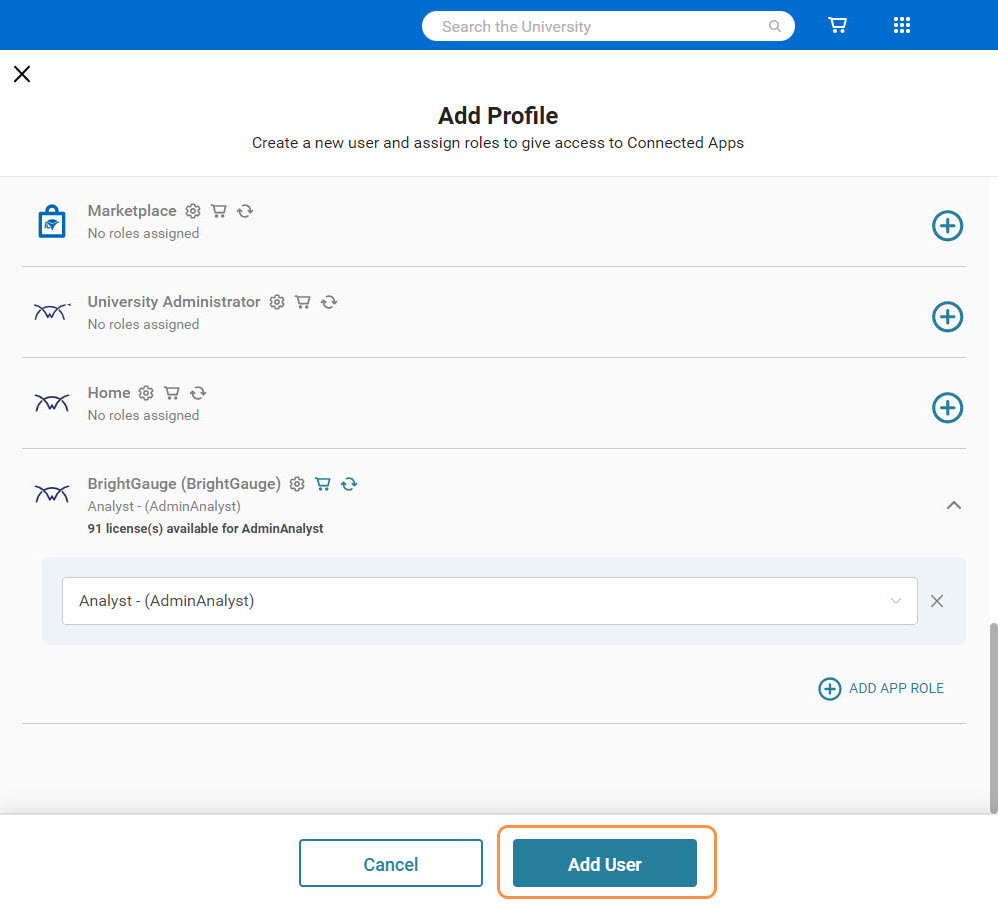Click the gear icon next to Marketplace
Screen dimensions: 998x907
[193, 211]
